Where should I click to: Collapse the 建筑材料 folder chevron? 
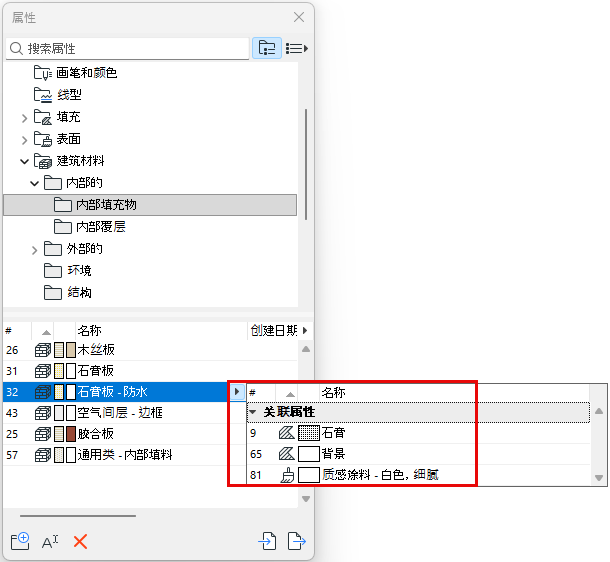pos(25,161)
